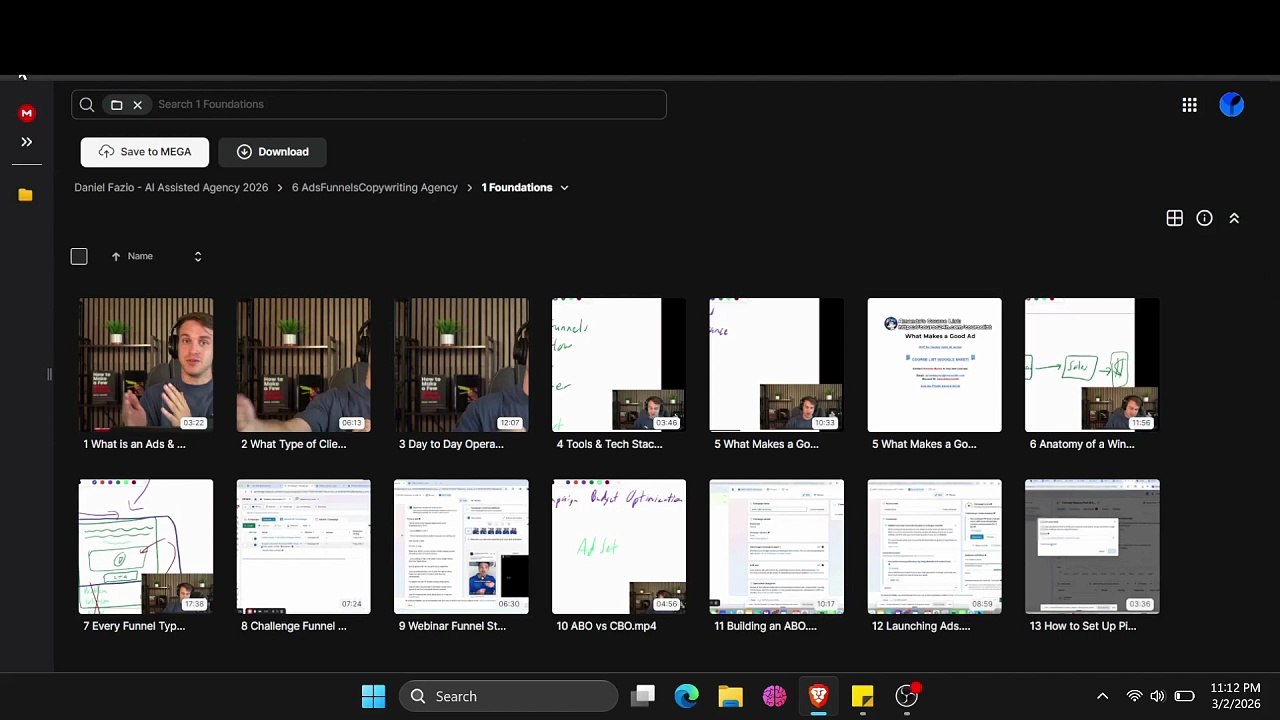Expand the sidebar with the double chevron icon
The image size is (1280, 720).
[26, 142]
